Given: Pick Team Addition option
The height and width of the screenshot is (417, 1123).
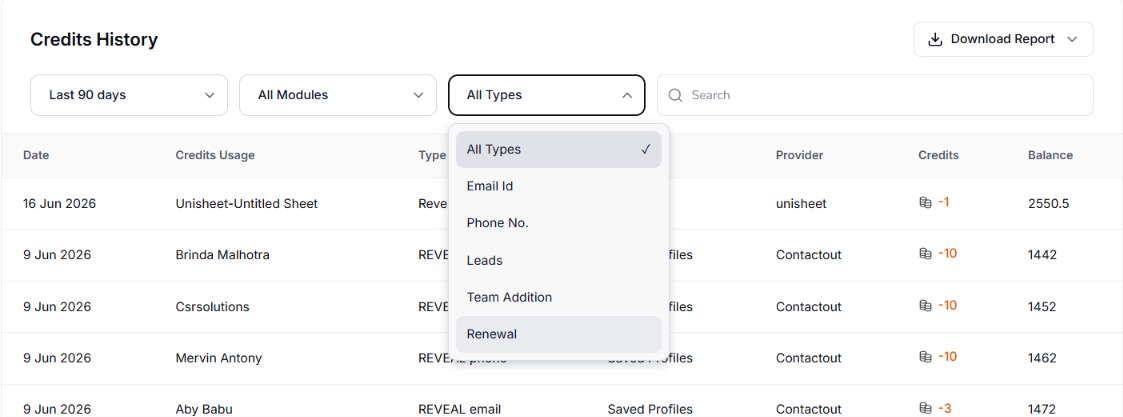Looking at the screenshot, I should [x=559, y=297].
